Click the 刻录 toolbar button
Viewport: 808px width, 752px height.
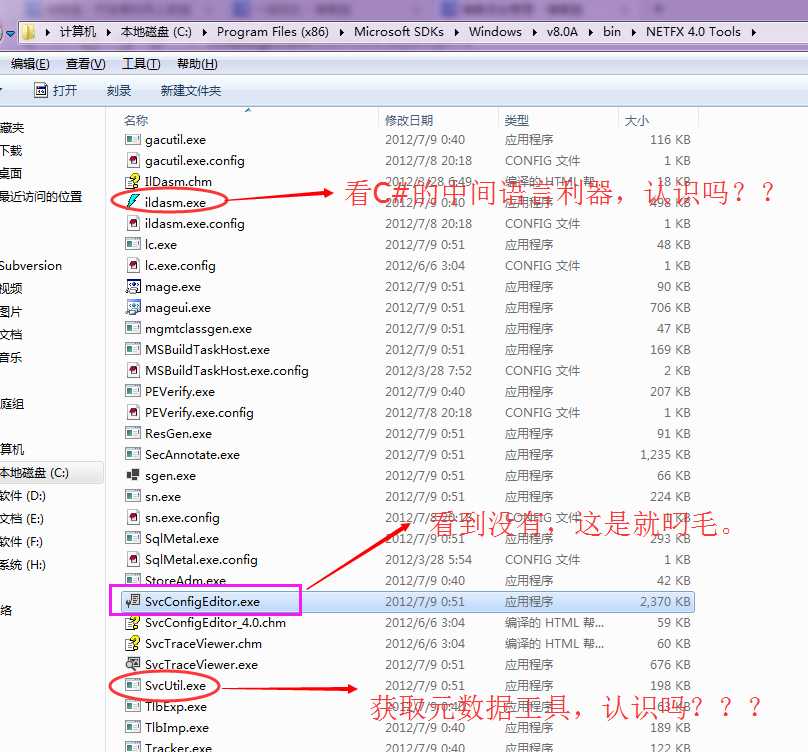pos(119,90)
